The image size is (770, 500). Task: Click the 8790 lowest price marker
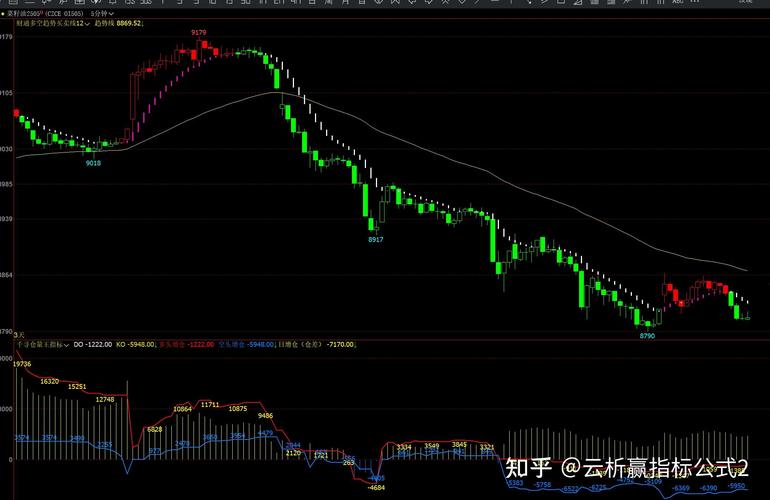click(x=647, y=336)
